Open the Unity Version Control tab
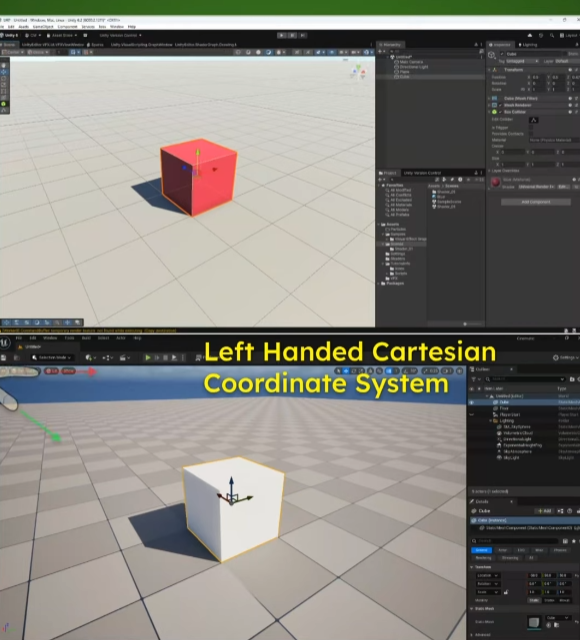580x640 pixels. point(422,173)
